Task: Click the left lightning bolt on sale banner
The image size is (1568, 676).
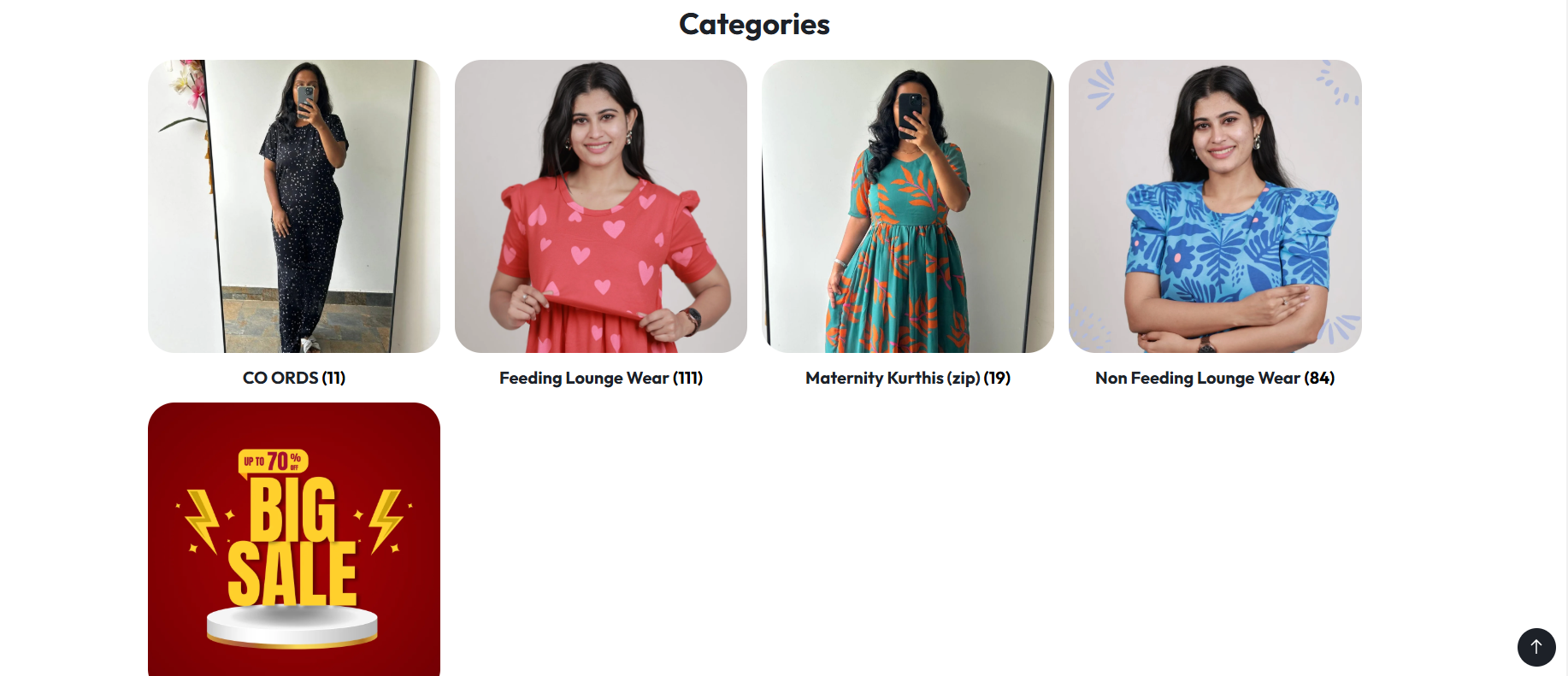Action: 203,520
